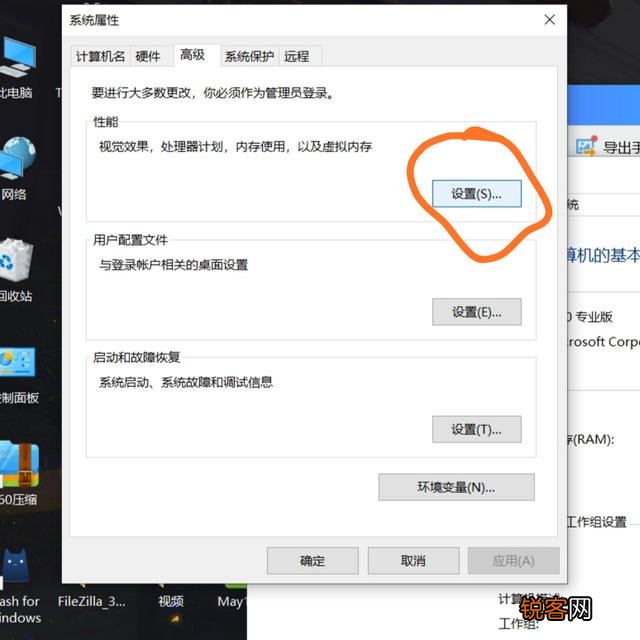Image resolution: width=640 pixels, height=640 pixels.
Task: Click export icon in background system window
Action: [587, 146]
